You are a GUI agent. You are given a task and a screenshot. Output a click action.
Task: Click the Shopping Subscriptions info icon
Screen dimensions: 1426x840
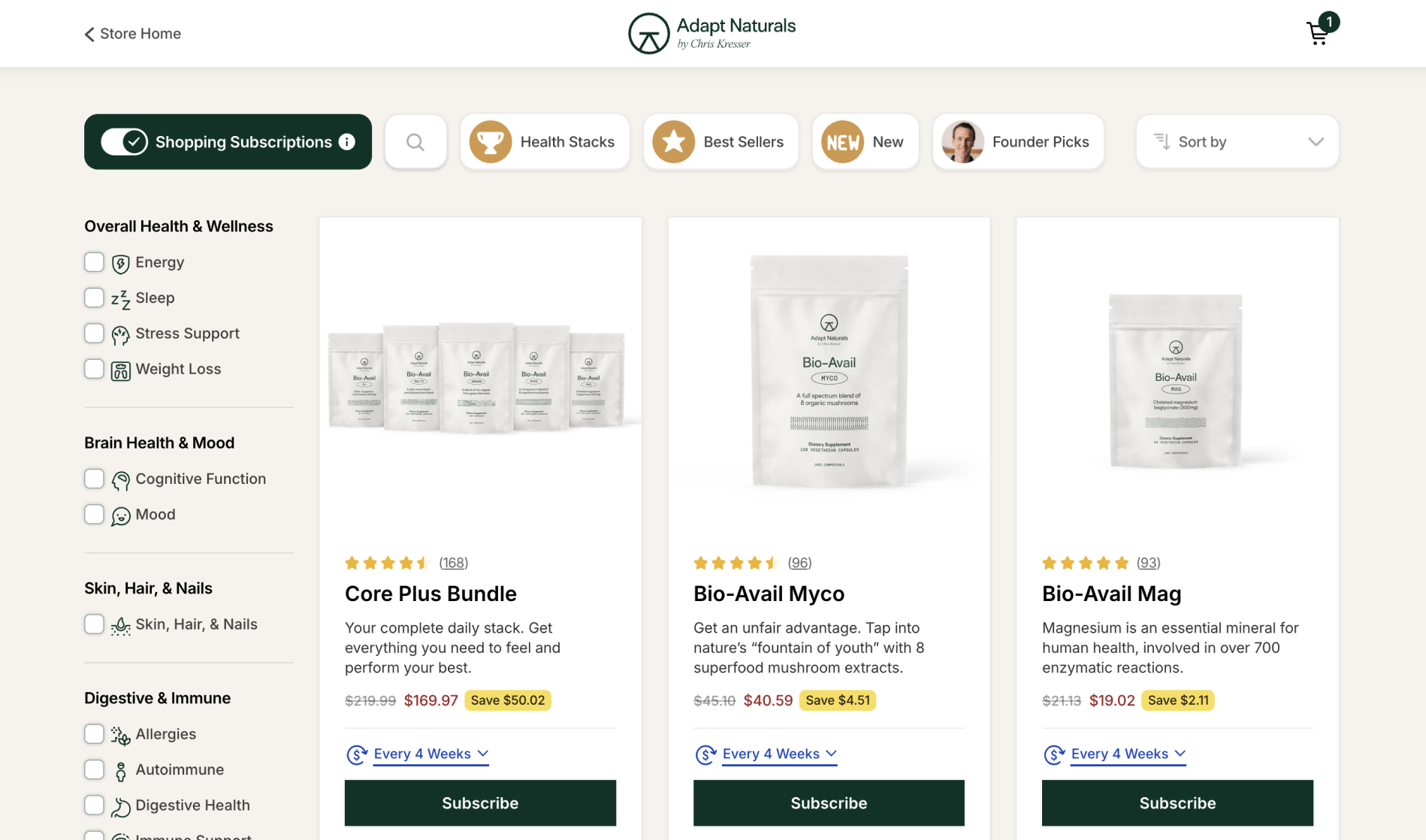(x=346, y=141)
